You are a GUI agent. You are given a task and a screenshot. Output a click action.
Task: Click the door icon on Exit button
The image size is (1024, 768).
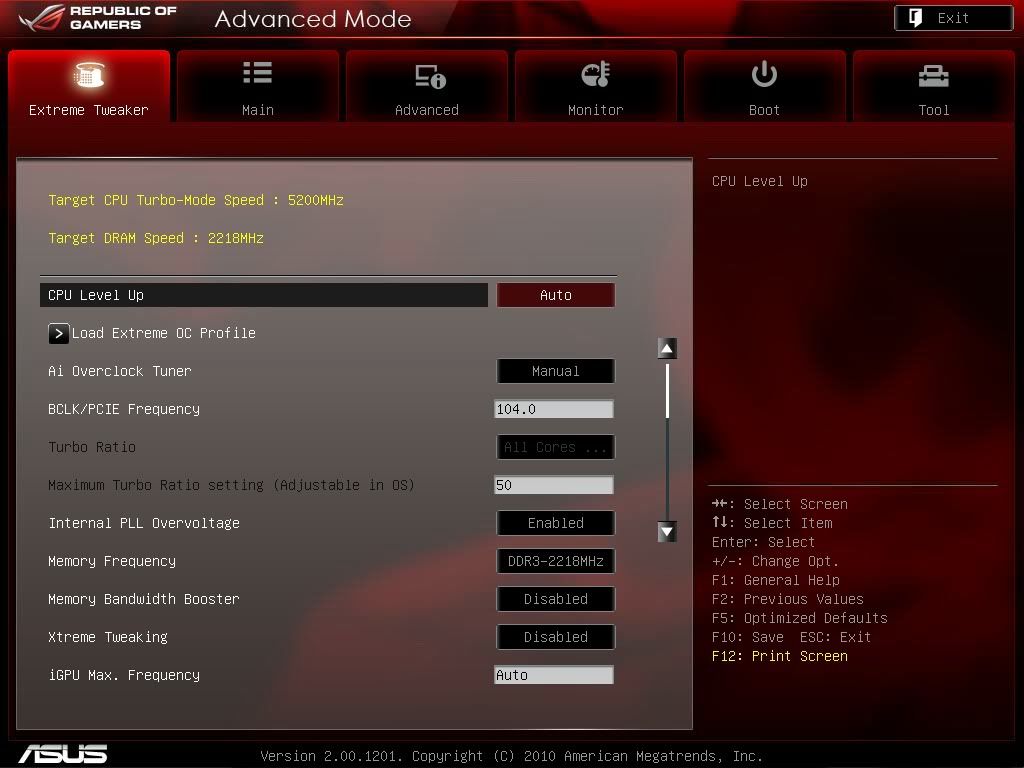pos(915,18)
